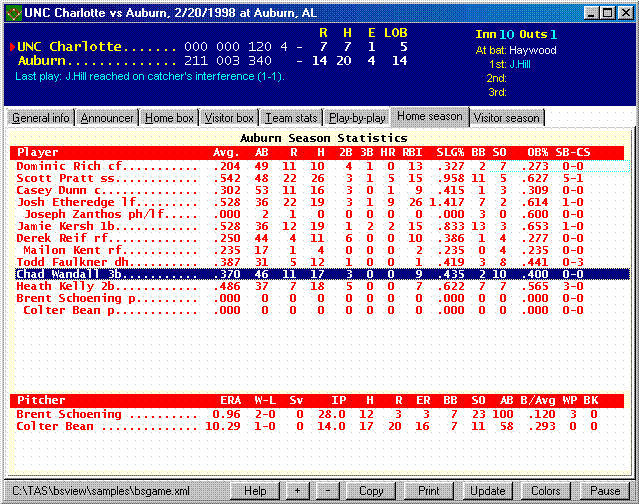Open the Play-by-play tab
Viewport: 639px width, 504px height.
(357, 118)
